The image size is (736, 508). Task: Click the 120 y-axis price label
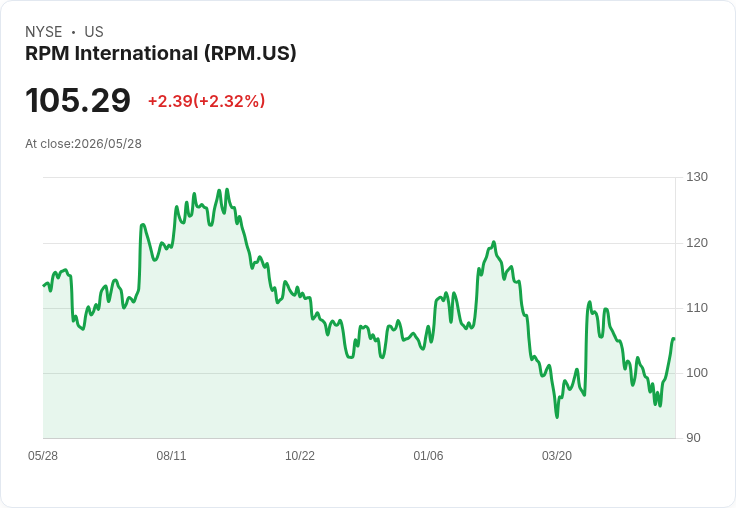[697, 243]
